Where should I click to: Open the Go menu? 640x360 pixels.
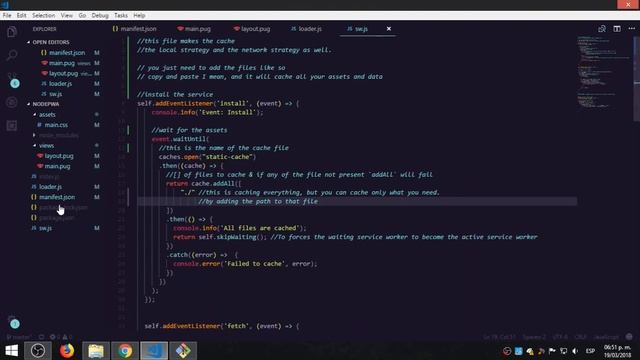click(x=82, y=16)
